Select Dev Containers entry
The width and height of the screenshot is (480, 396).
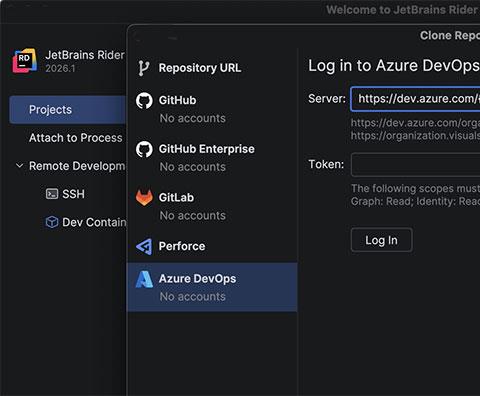pos(94,222)
